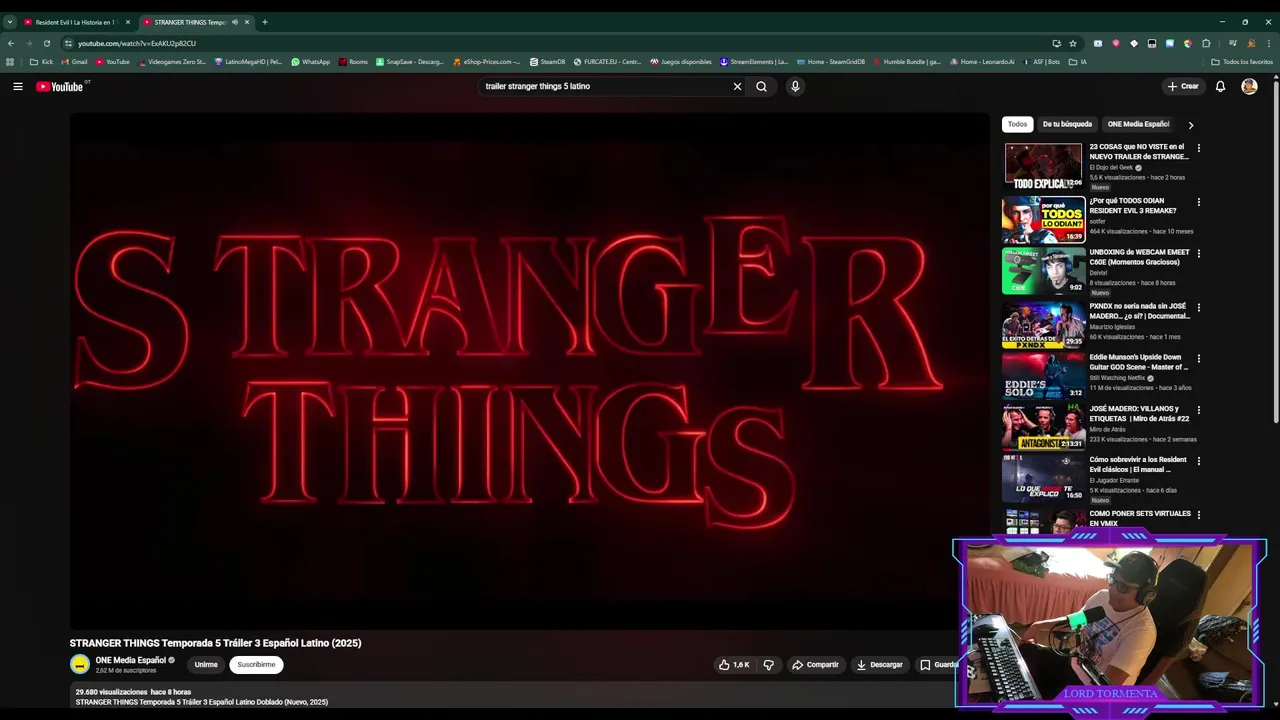Like the video with thumbs up
The width and height of the screenshot is (1280, 720).
click(734, 664)
